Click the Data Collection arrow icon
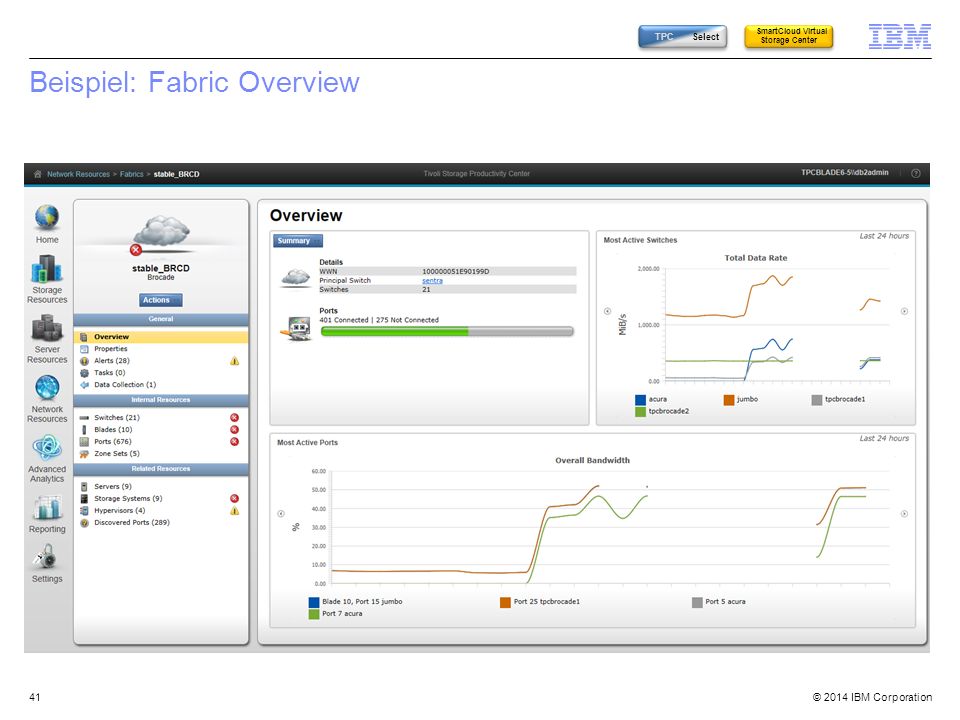The height and width of the screenshot is (720, 960). point(84,385)
